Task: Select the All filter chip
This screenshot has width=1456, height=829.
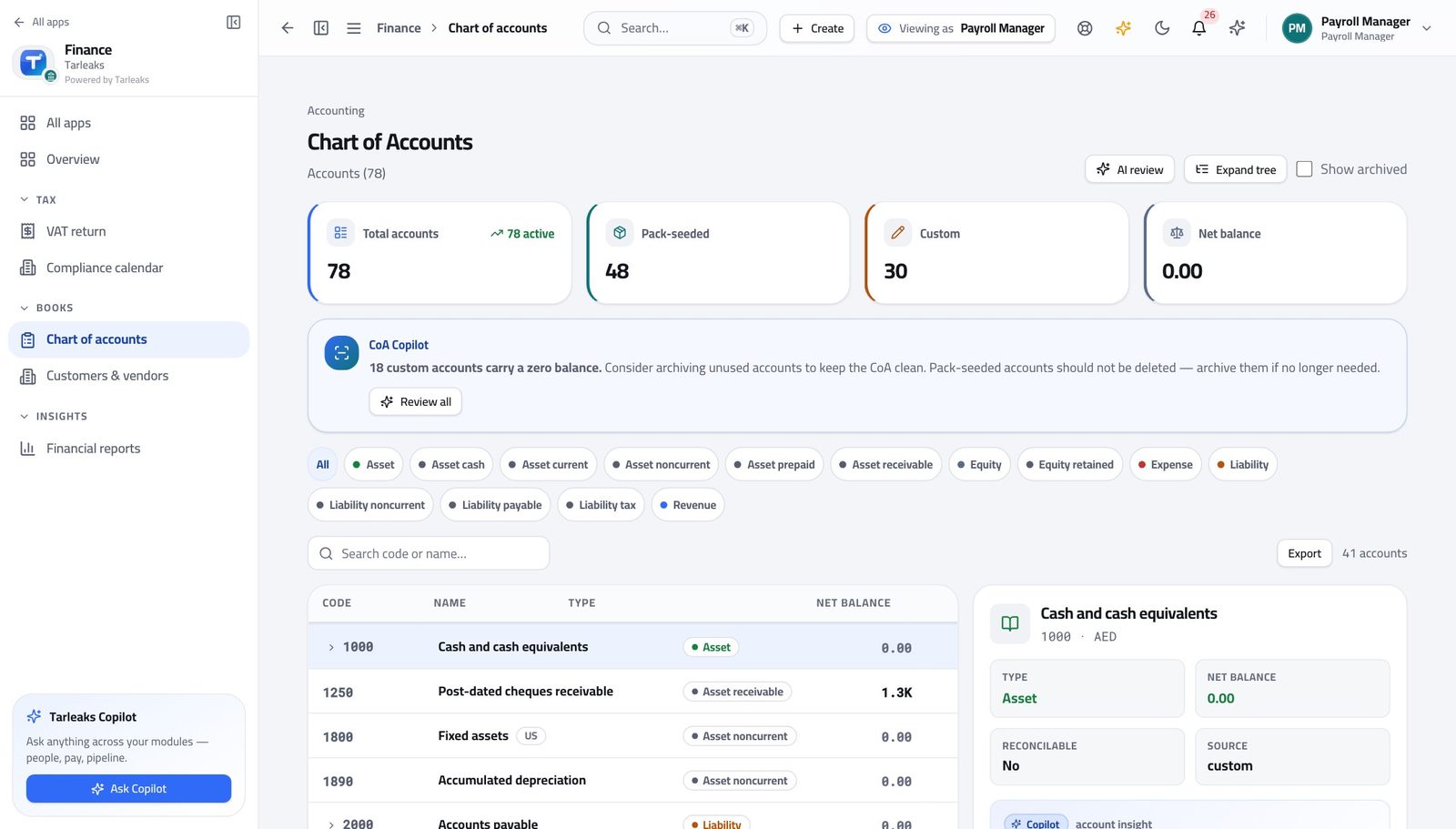Action: click(x=322, y=464)
